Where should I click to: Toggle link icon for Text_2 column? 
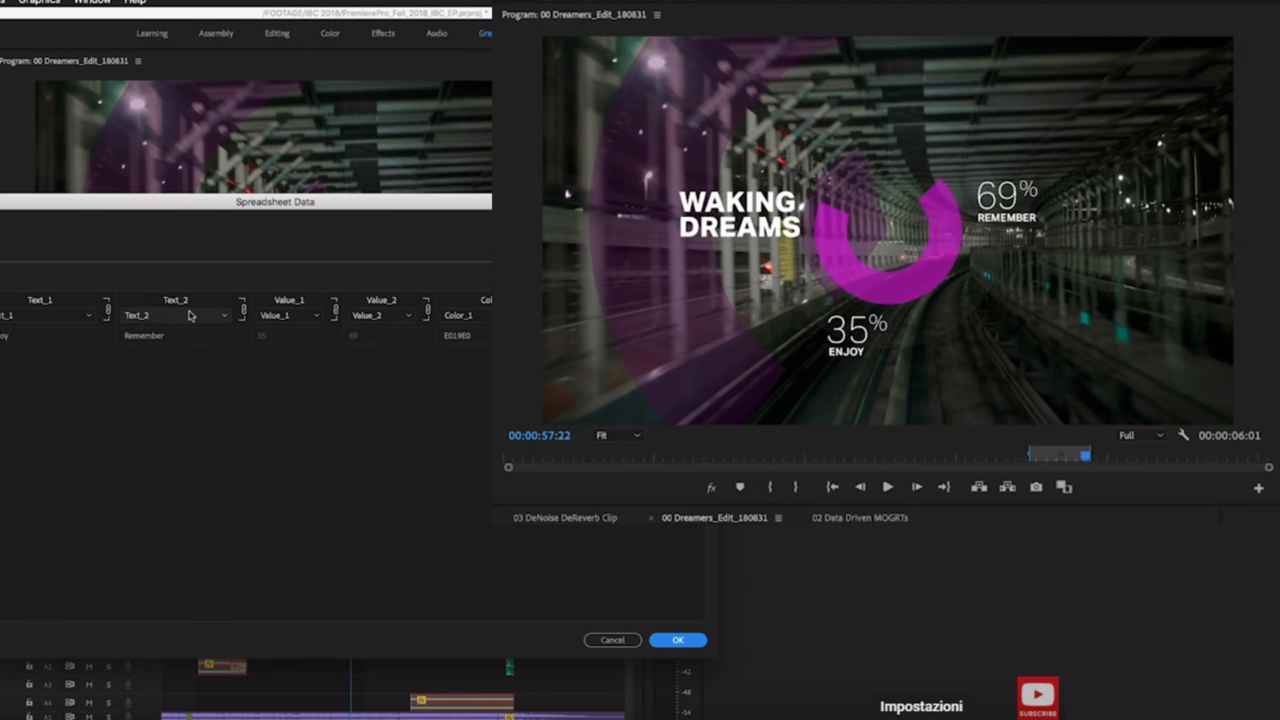click(242, 308)
